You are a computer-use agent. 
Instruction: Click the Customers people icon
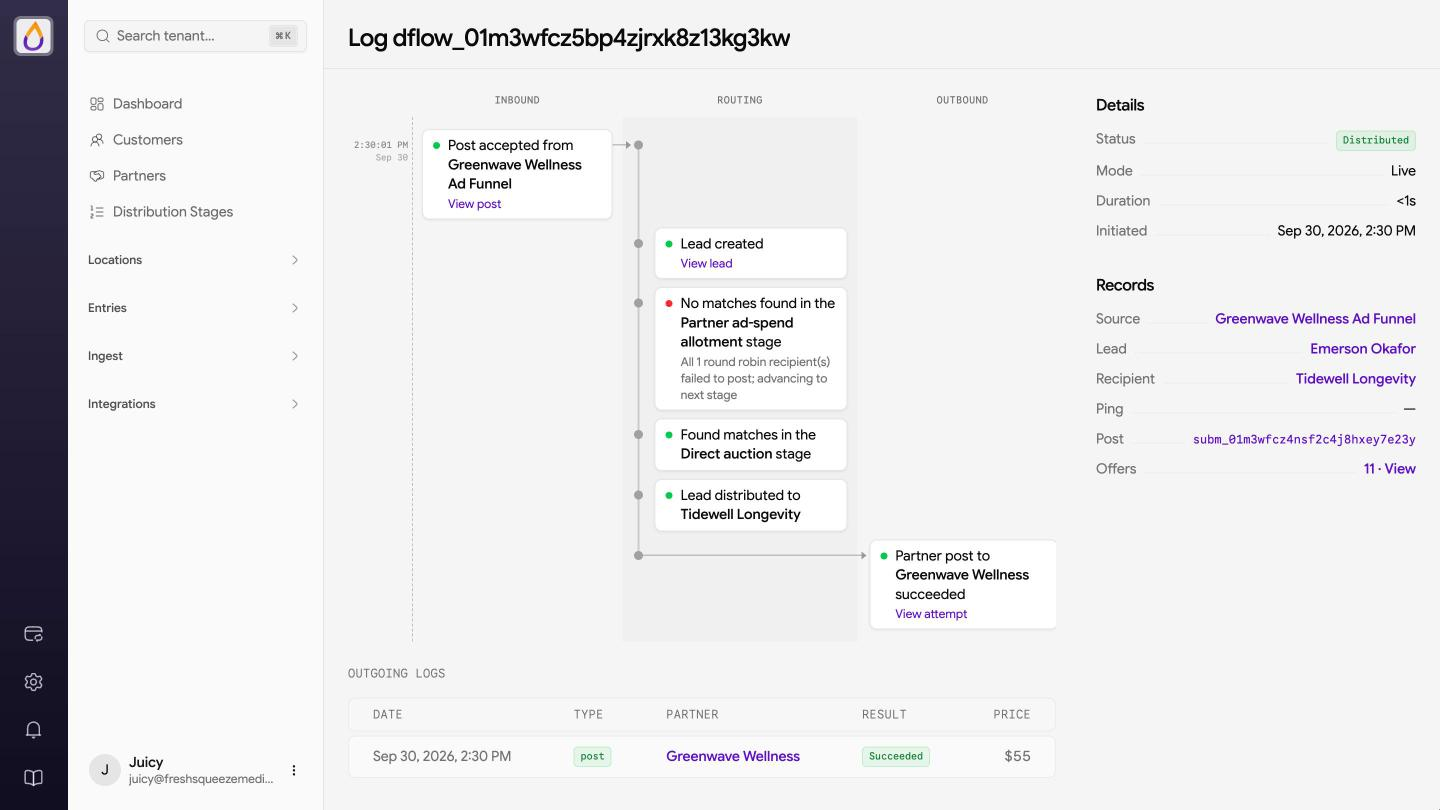(x=97, y=140)
